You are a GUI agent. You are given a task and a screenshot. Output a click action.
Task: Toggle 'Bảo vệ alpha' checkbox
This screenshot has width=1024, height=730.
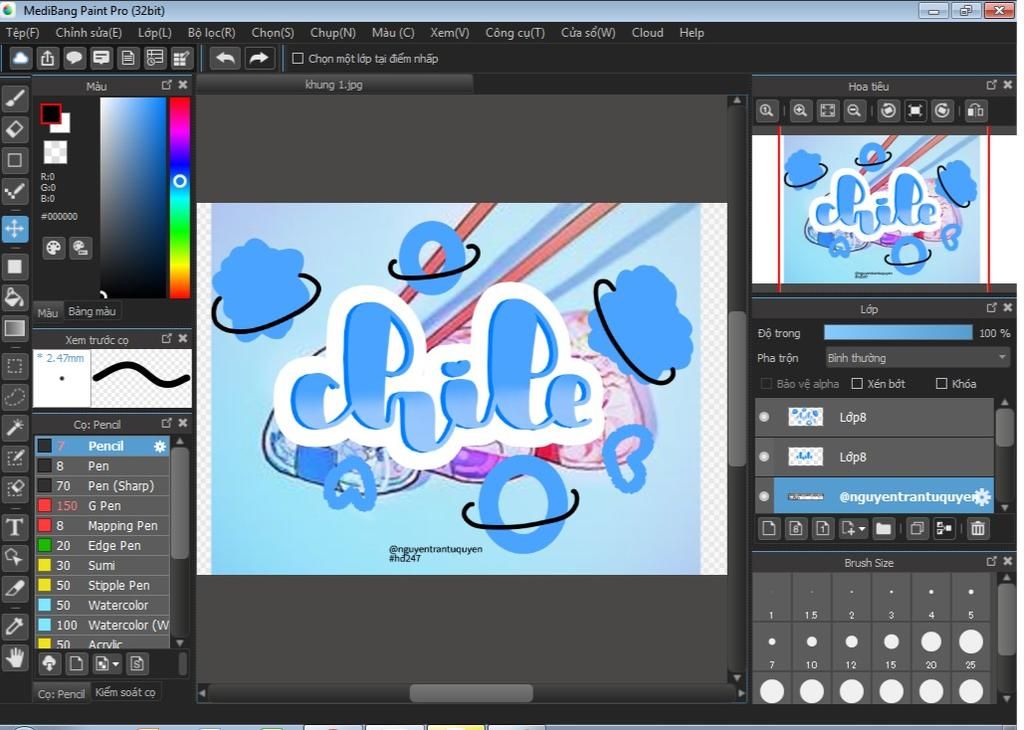[766, 383]
